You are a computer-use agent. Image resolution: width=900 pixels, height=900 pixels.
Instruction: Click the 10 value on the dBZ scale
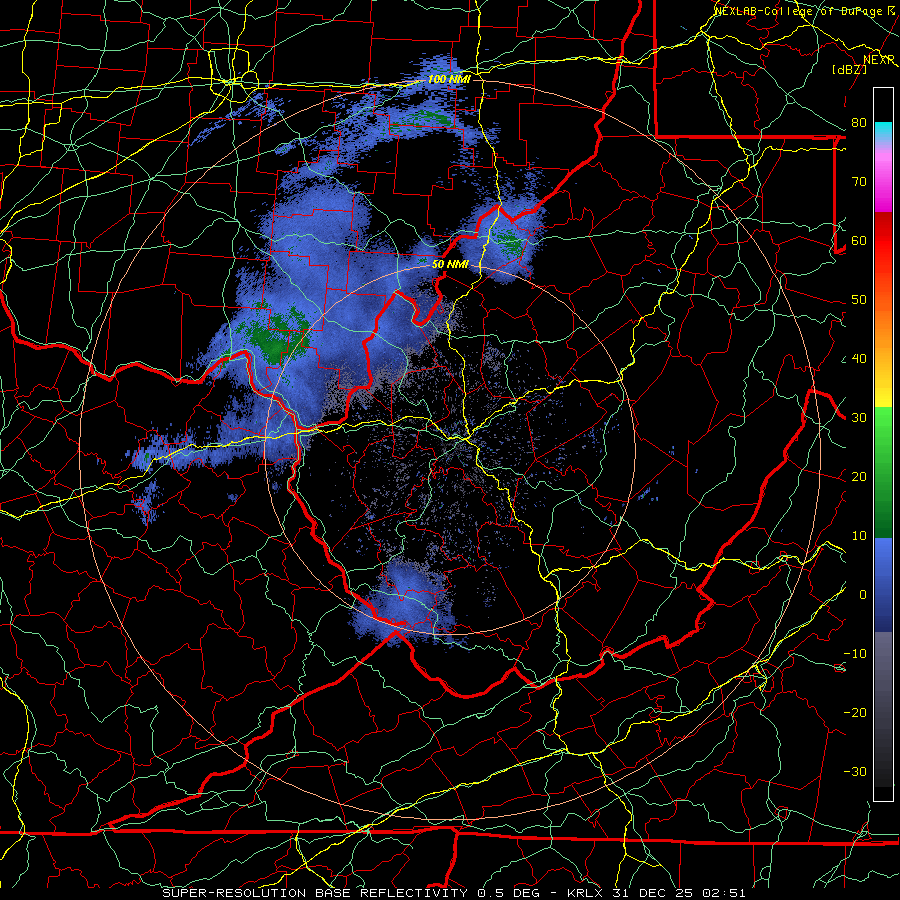[x=859, y=536]
